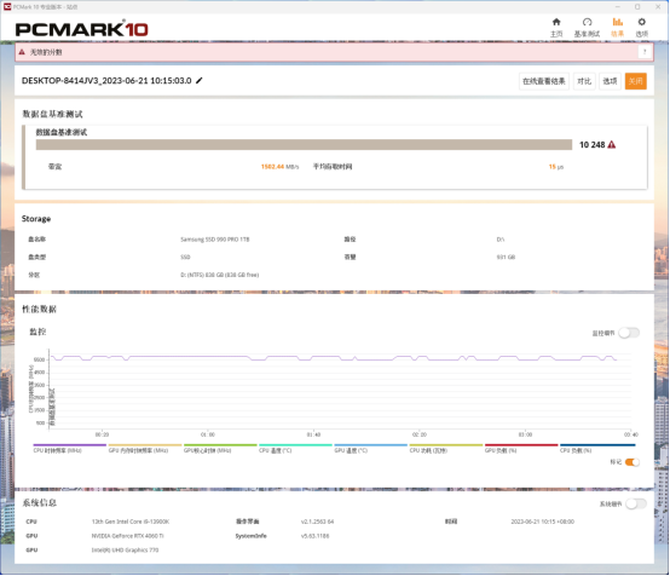Screen dimensions: 670x576
Task: Click the 监控 subsection heading
Action: (37, 332)
